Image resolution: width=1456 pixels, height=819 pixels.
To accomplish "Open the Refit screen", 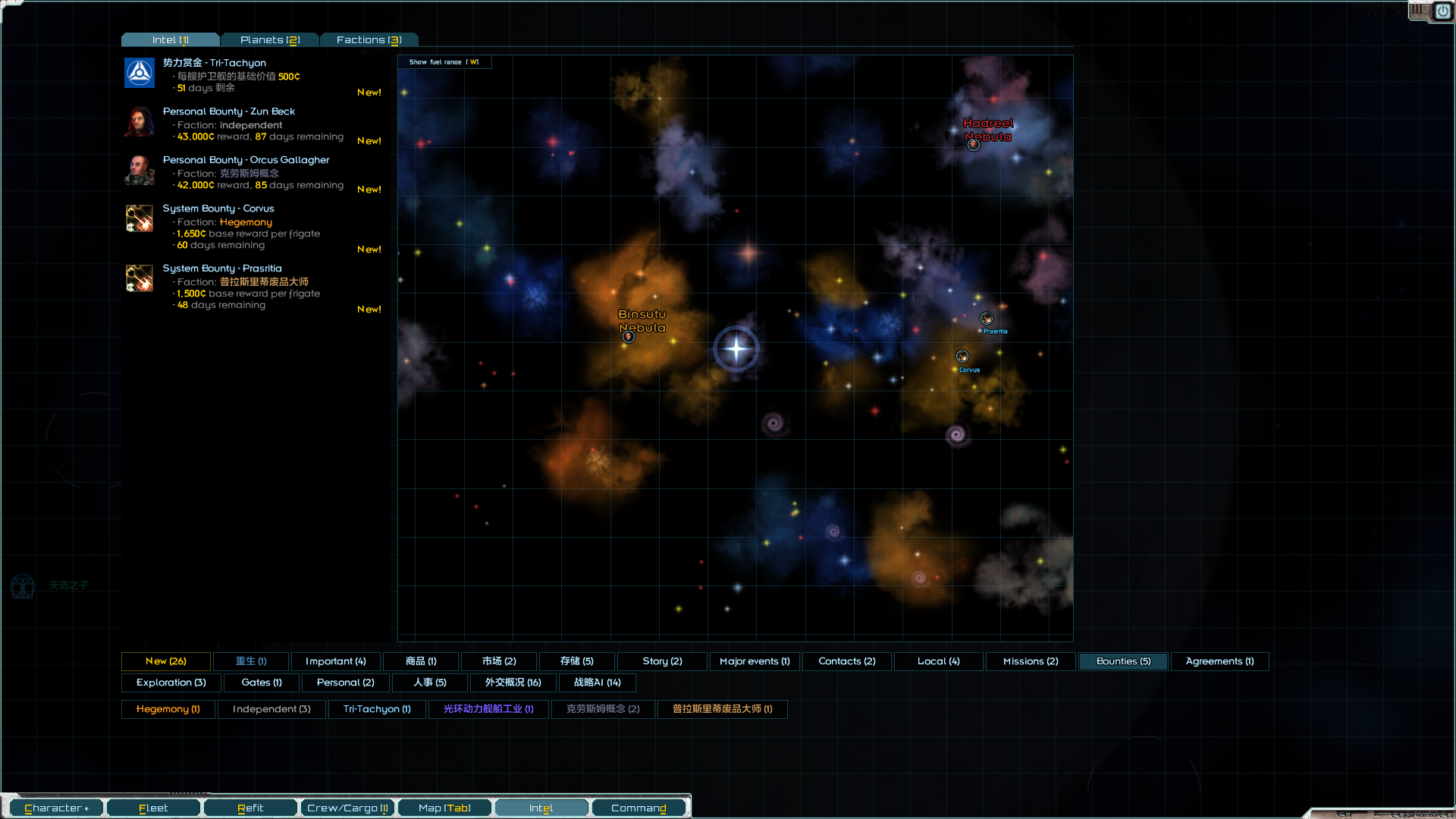I will [250, 808].
